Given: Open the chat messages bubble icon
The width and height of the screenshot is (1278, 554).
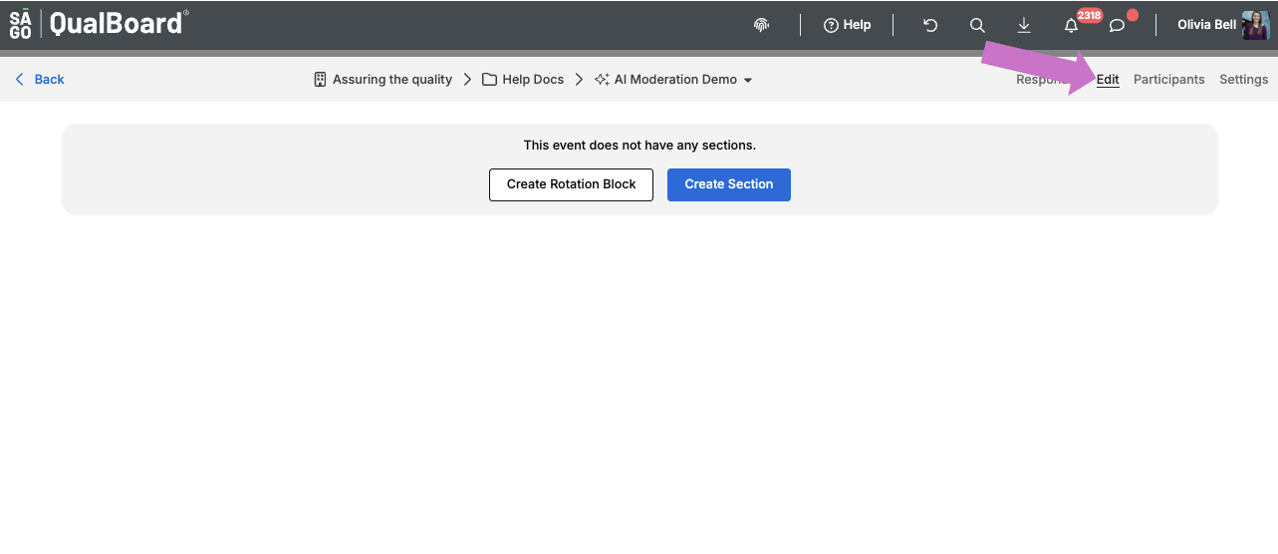Looking at the screenshot, I should coord(1118,25).
